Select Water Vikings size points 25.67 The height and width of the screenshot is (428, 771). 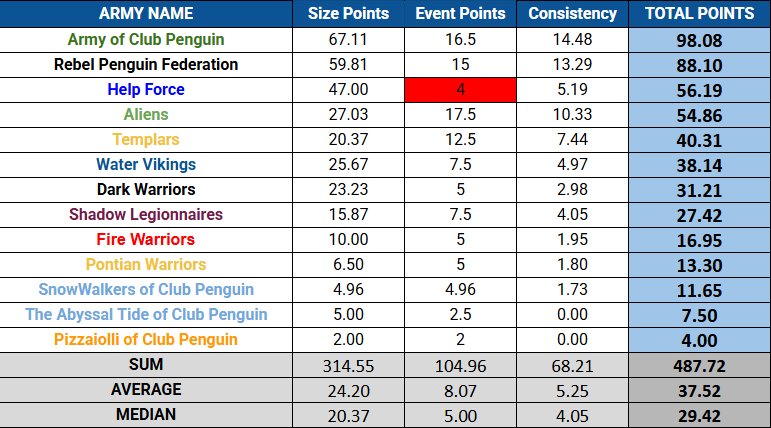click(x=348, y=165)
